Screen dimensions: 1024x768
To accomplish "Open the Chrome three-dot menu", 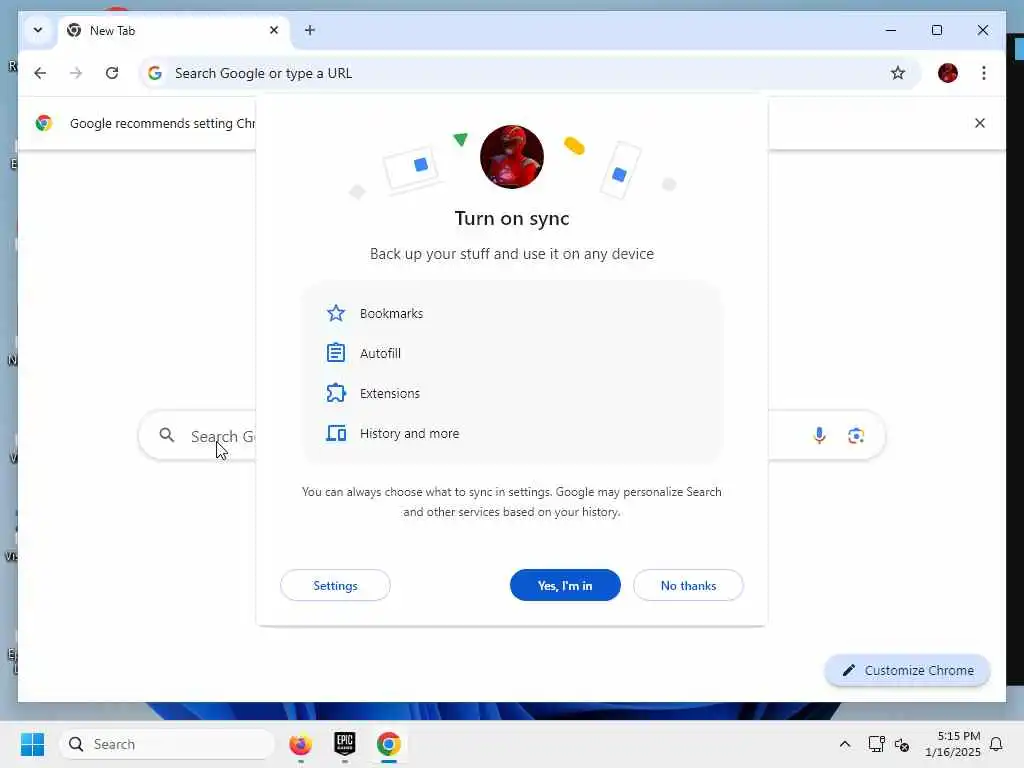I will click(984, 73).
